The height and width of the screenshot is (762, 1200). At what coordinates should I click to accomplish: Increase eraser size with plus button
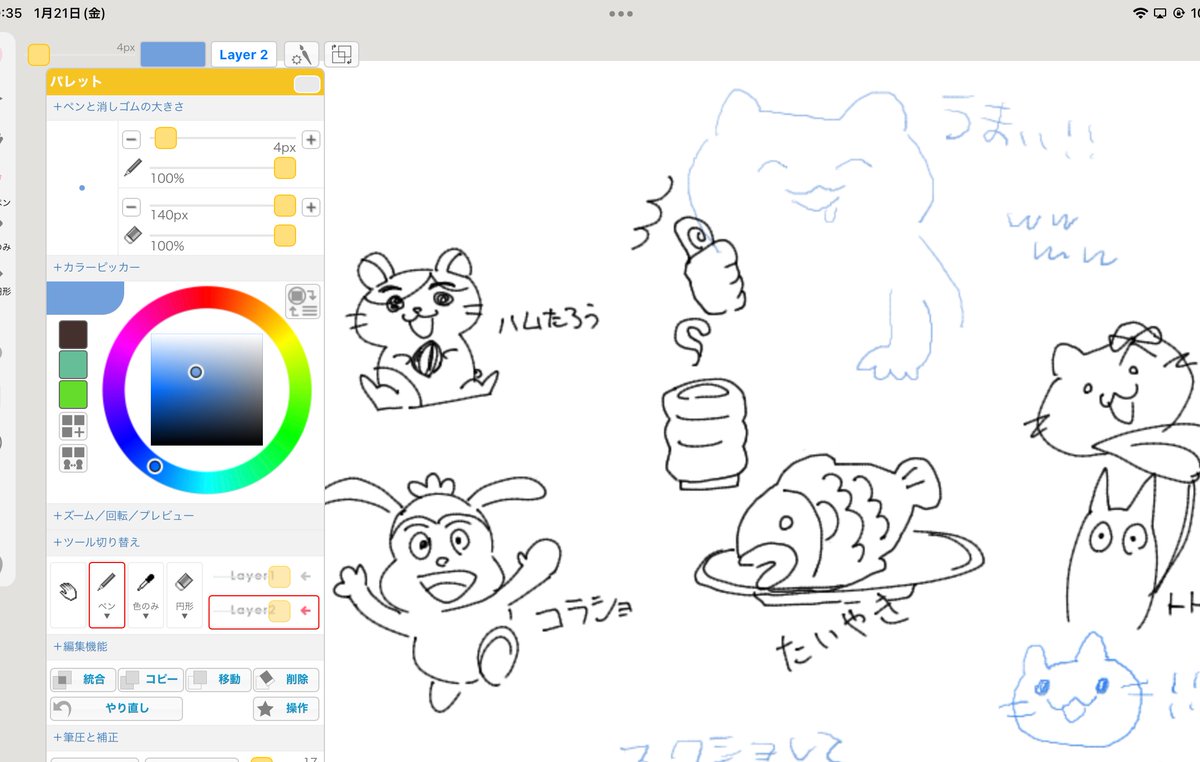pyautogui.click(x=311, y=207)
